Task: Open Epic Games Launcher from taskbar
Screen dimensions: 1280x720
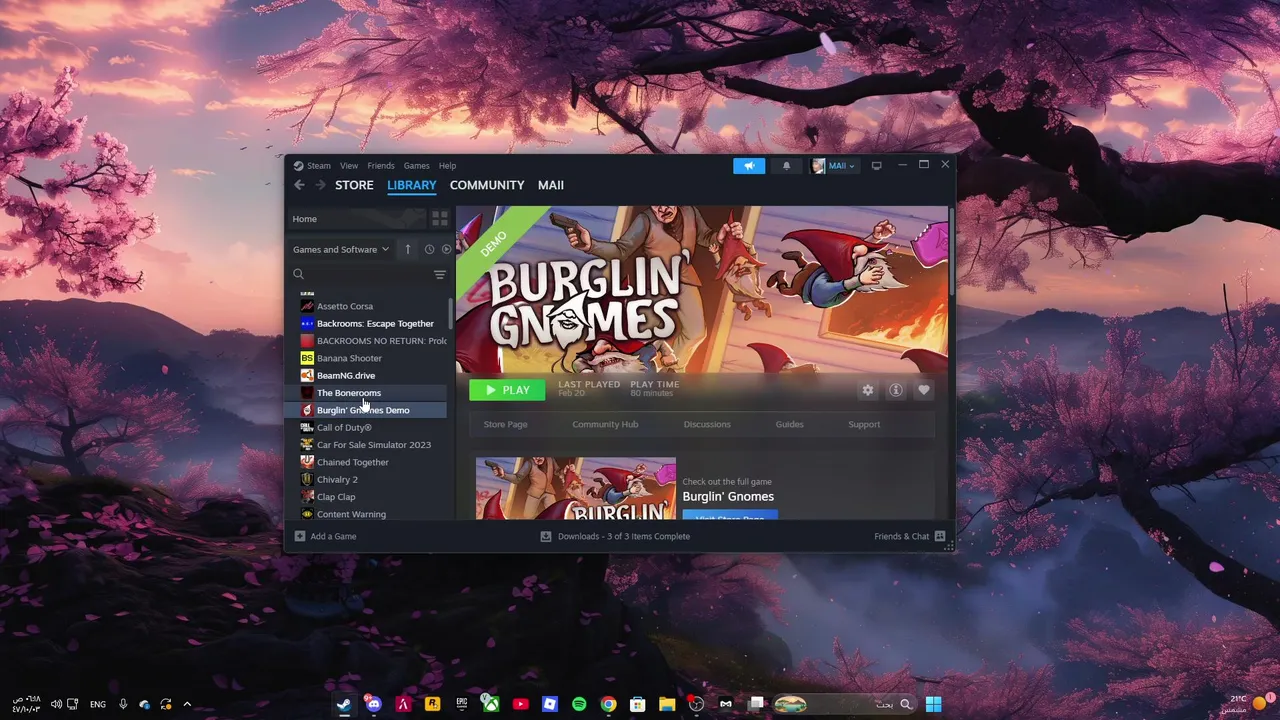Action: 462,704
